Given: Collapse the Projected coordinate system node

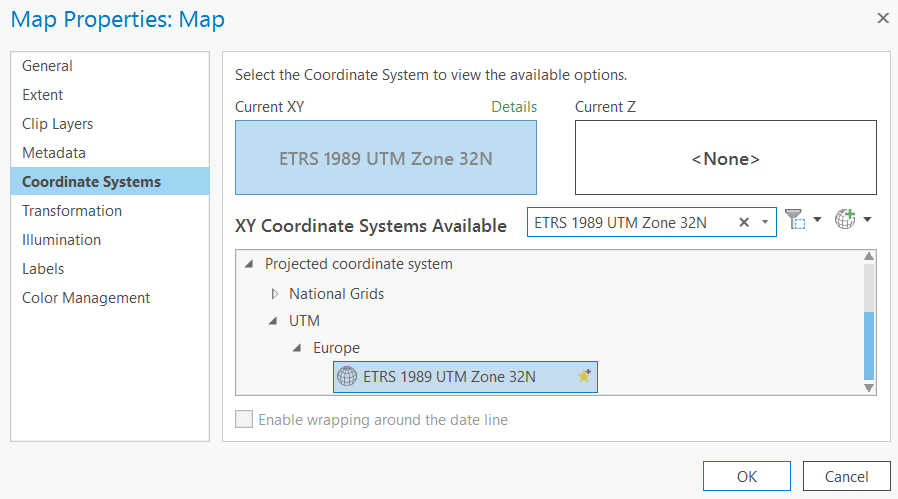Looking at the screenshot, I should [247, 265].
